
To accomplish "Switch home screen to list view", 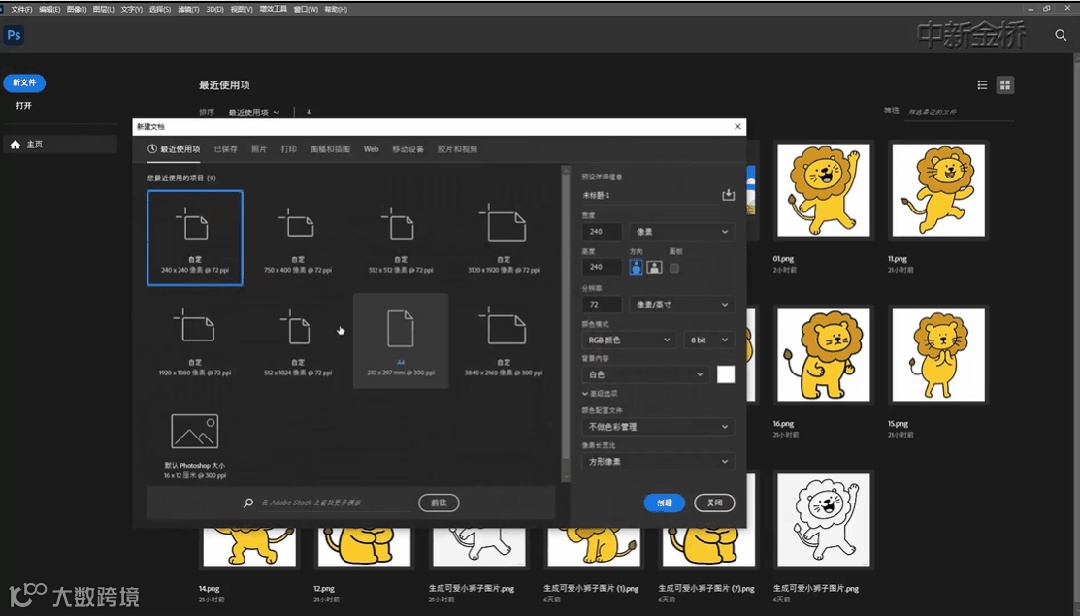I will pyautogui.click(x=982, y=85).
